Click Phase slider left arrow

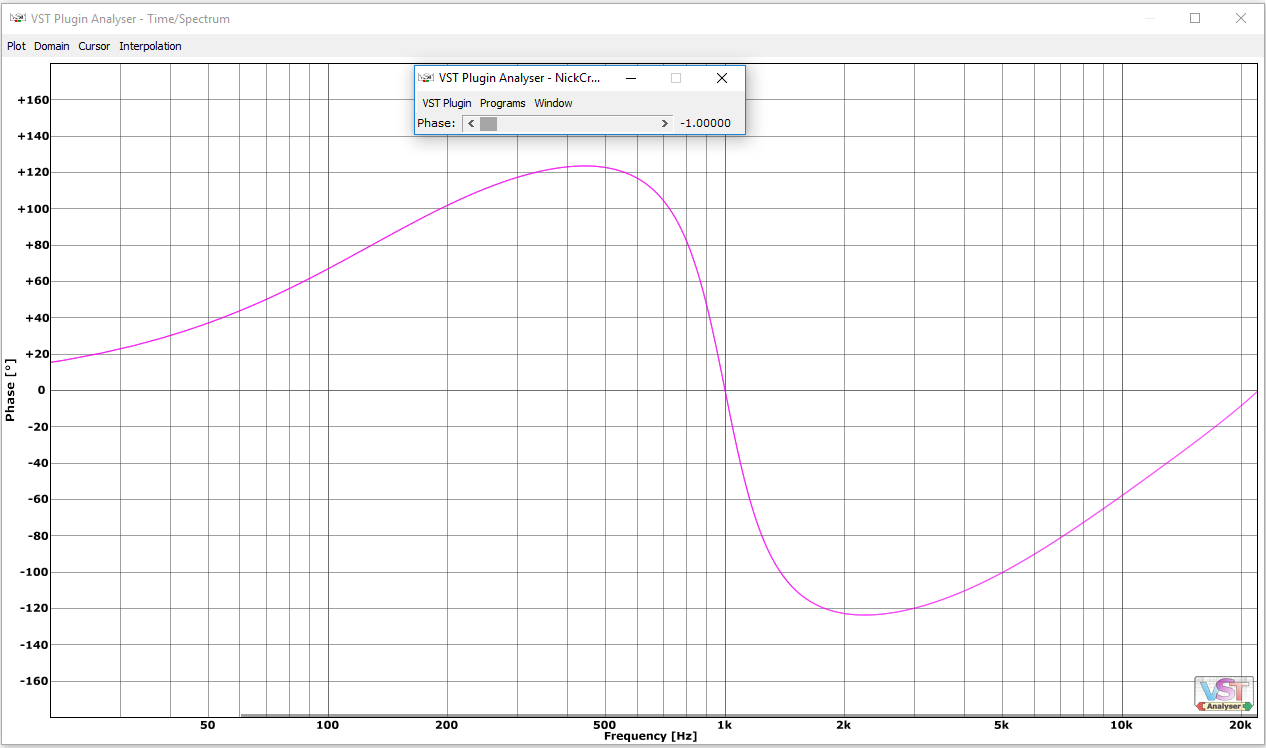471,123
